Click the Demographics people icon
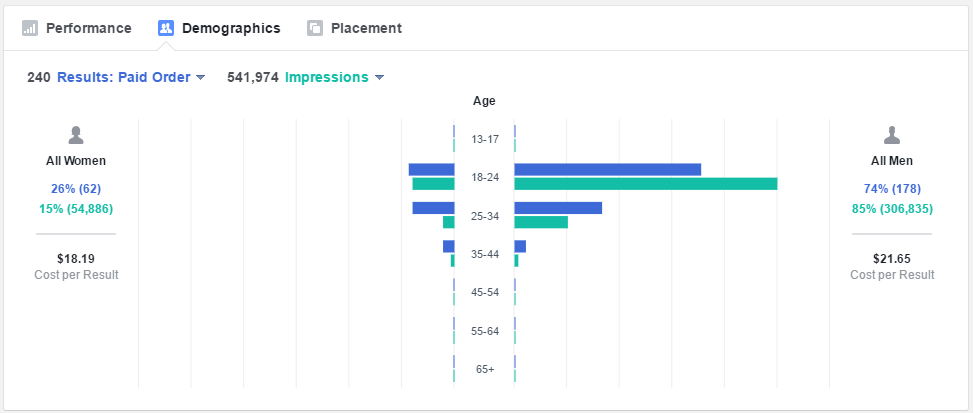This screenshot has height=413, width=973. 166,28
